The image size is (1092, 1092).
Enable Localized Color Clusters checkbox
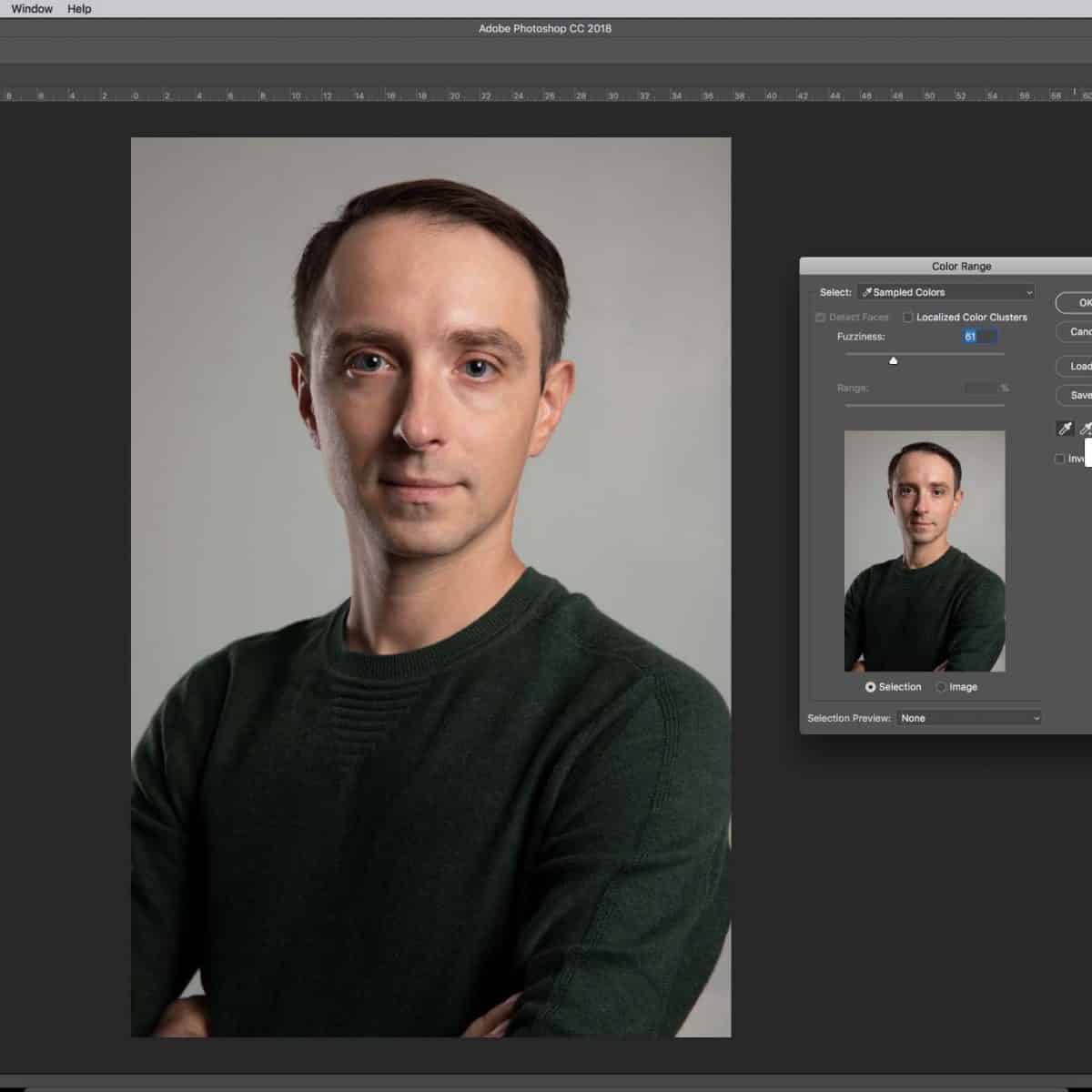click(x=908, y=318)
